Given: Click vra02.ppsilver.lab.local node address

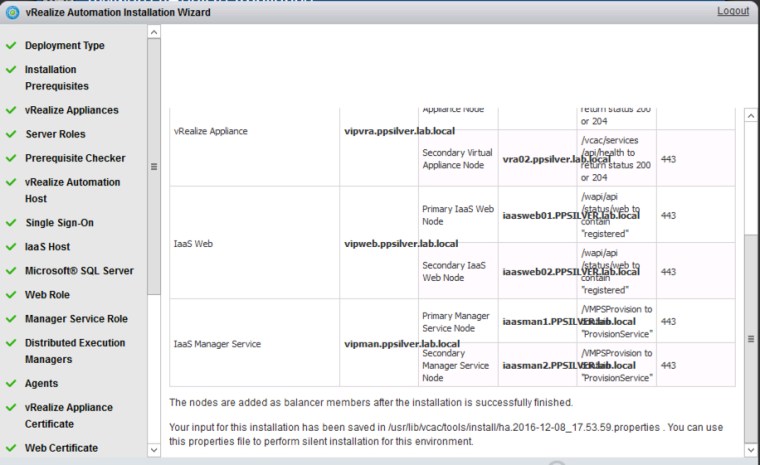Looking at the screenshot, I should 556,160.
